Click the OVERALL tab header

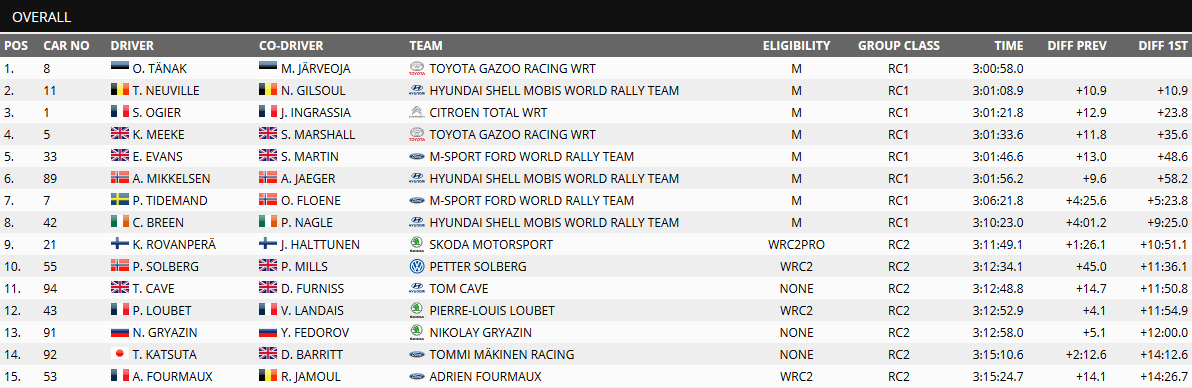coord(42,17)
